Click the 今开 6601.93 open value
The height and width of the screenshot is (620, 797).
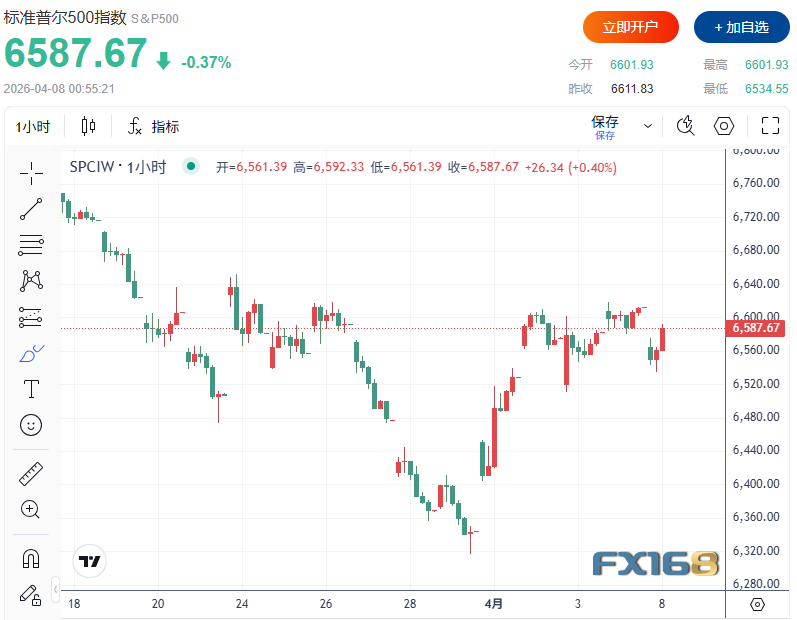pos(632,65)
